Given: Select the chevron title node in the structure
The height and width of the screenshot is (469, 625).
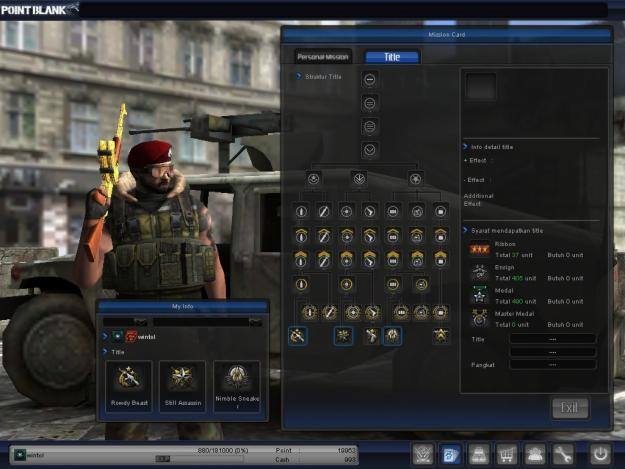Looking at the screenshot, I should click(370, 150).
